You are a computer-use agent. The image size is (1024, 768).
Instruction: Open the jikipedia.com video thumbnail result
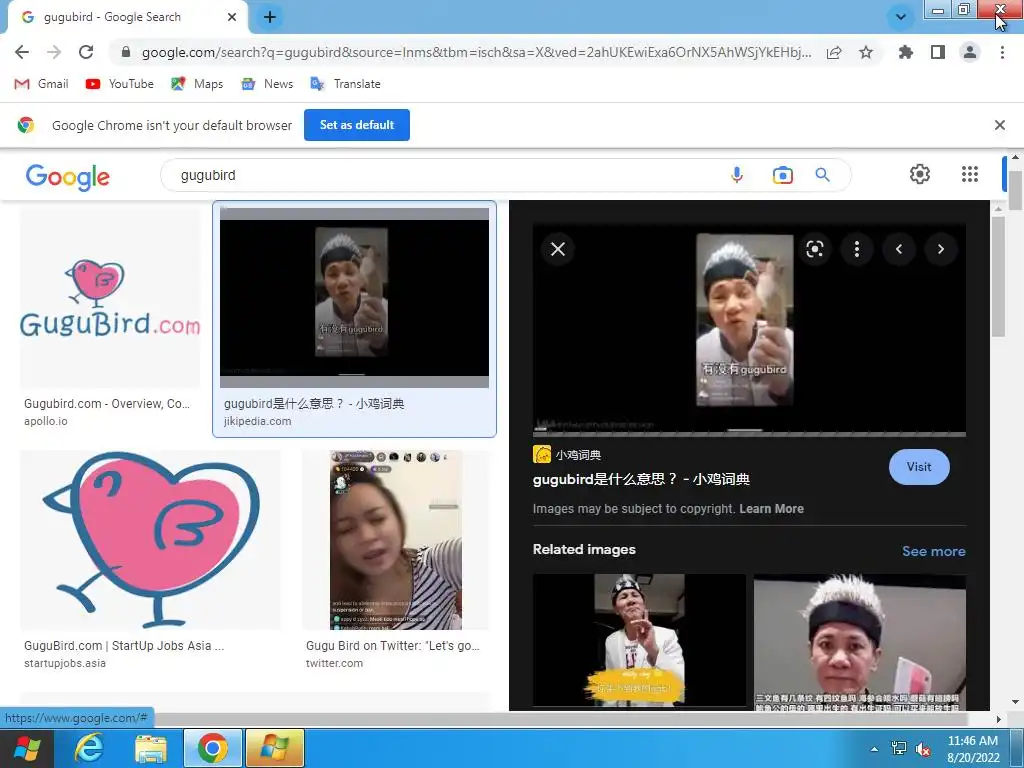(x=354, y=298)
